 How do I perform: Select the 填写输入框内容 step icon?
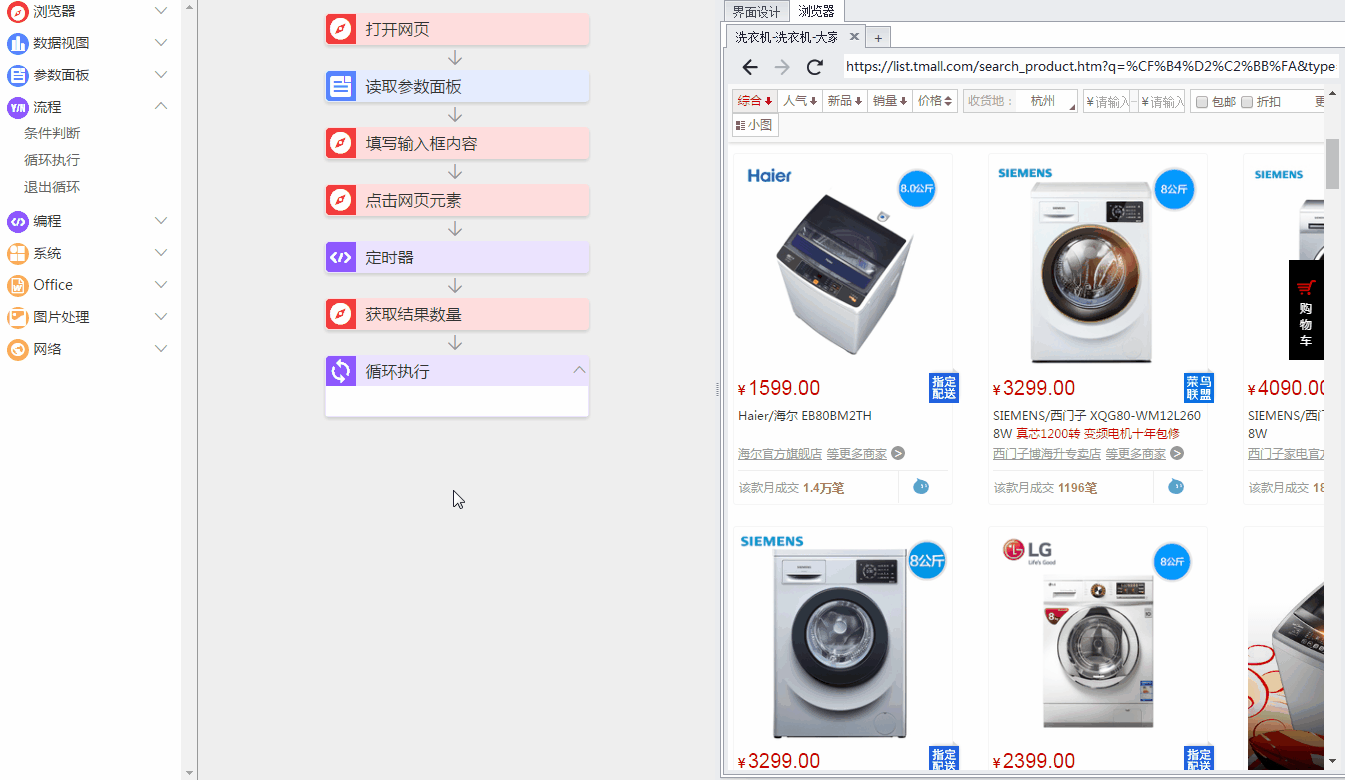click(341, 143)
